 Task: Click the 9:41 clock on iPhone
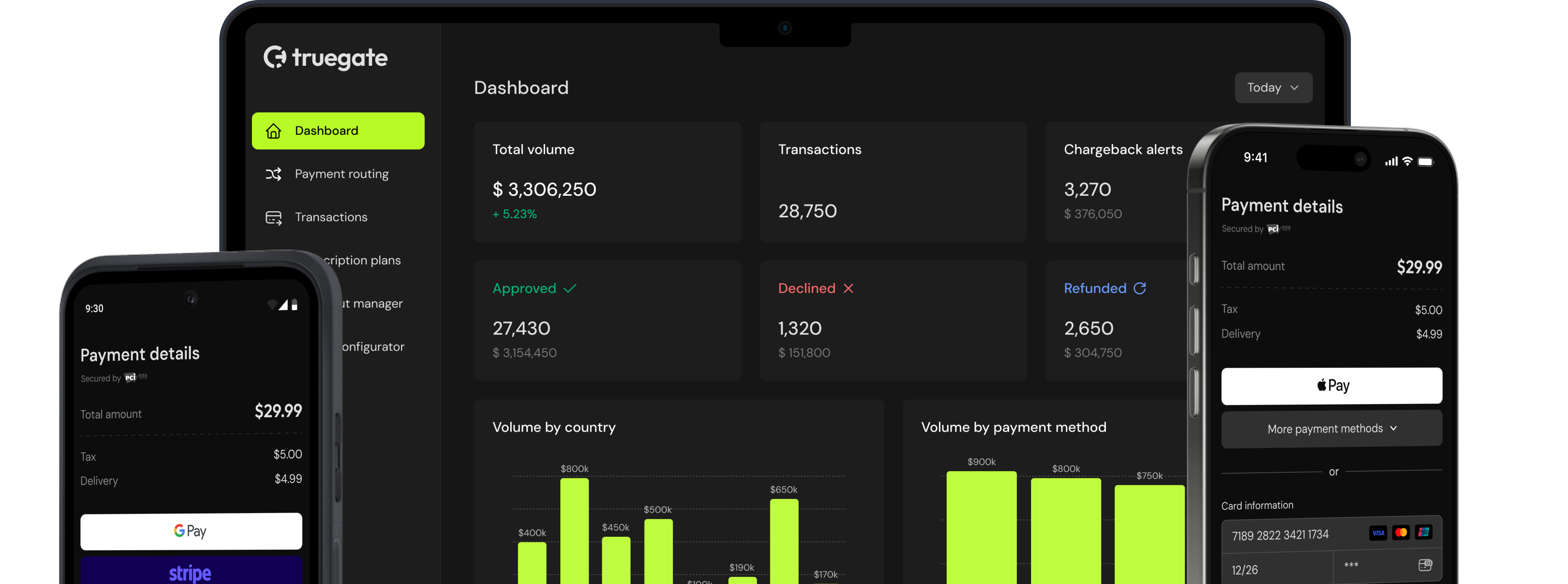click(x=1255, y=158)
